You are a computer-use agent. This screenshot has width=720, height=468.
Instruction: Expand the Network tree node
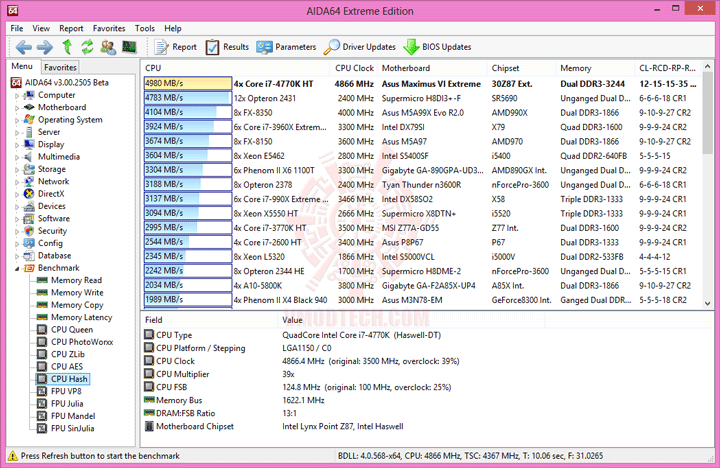coord(17,182)
